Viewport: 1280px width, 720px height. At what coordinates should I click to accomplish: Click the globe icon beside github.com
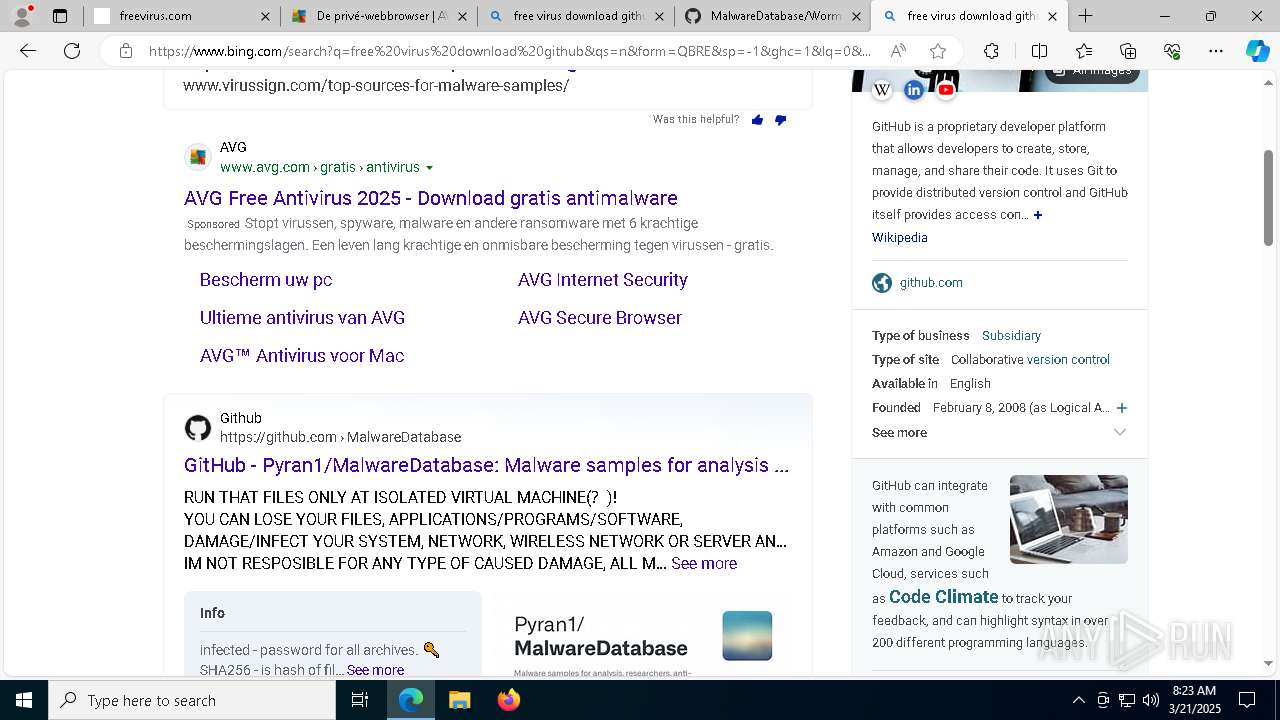tap(882, 283)
